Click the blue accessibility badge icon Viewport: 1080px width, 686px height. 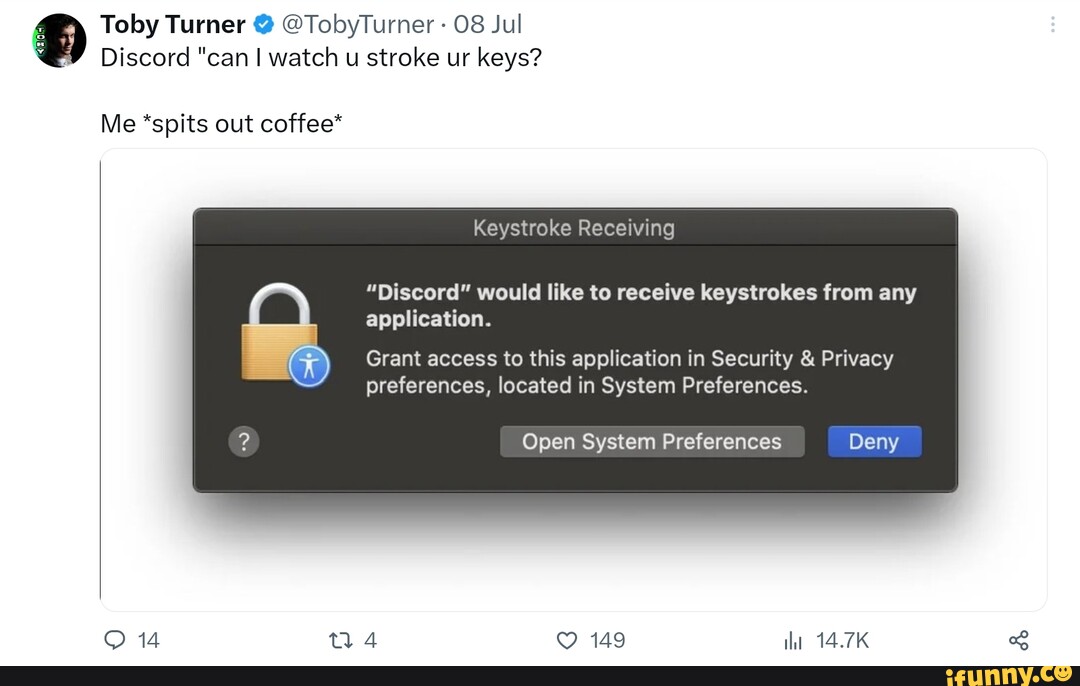(309, 366)
